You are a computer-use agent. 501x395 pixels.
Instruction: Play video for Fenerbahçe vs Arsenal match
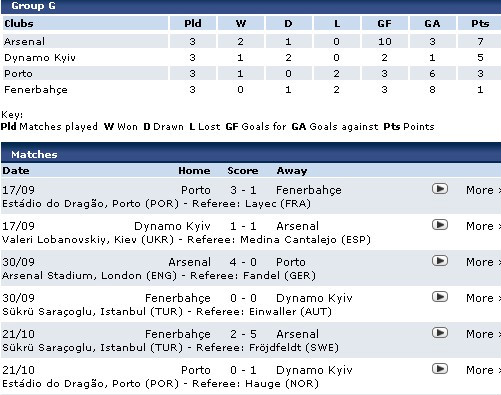point(440,333)
